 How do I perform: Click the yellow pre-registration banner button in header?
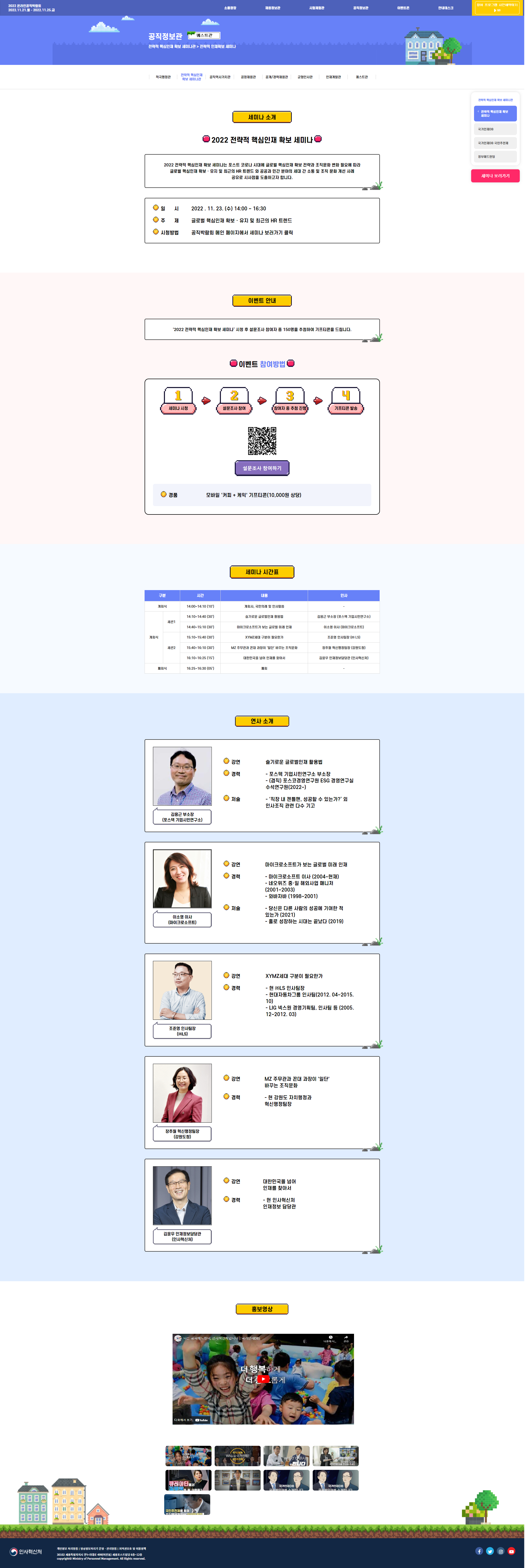coord(497,8)
